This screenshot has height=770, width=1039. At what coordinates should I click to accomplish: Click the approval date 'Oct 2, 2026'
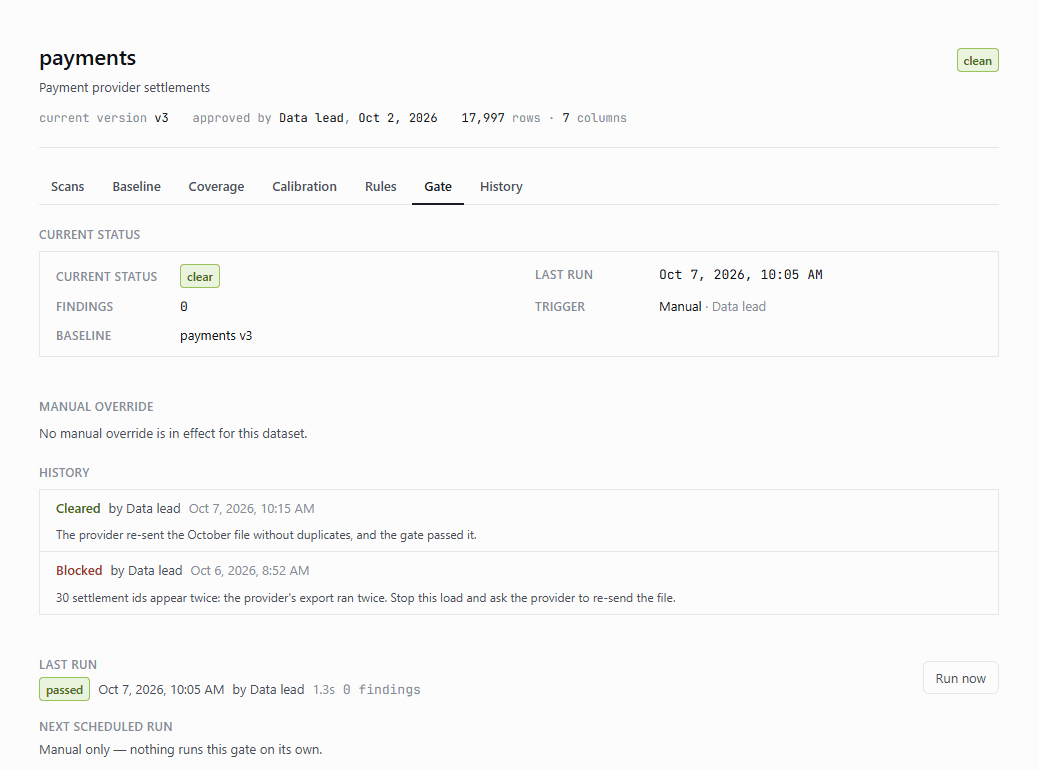click(x=398, y=118)
